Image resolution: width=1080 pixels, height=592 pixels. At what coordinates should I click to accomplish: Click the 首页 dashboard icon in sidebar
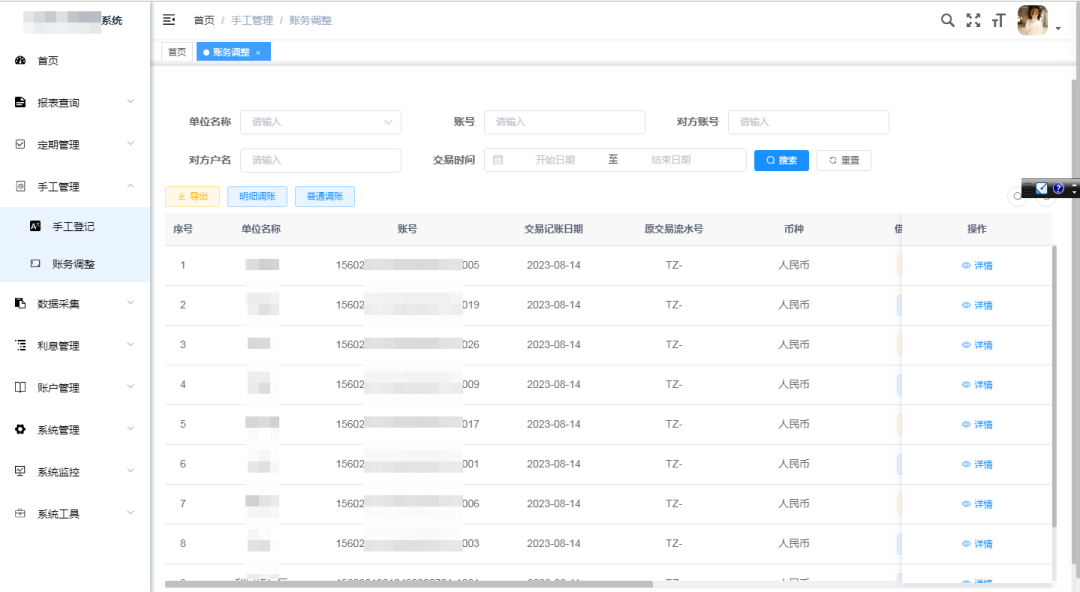(x=20, y=61)
